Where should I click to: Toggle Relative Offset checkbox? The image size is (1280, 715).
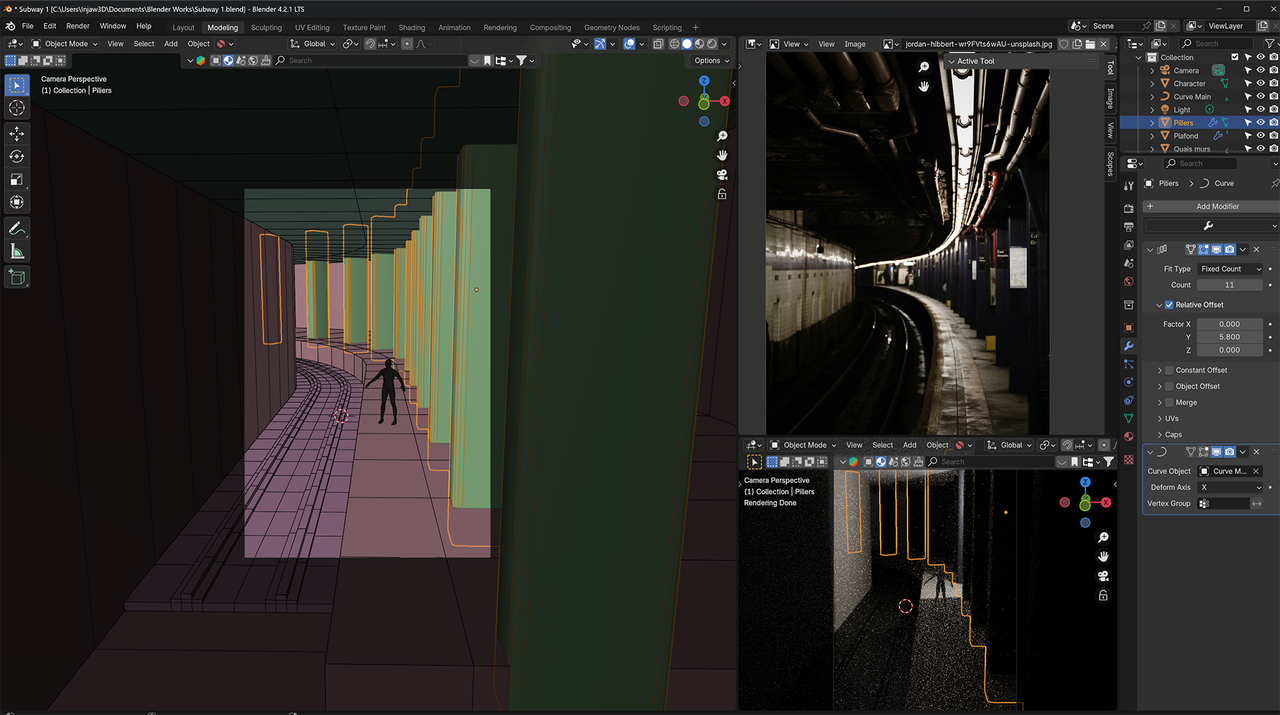(1169, 305)
